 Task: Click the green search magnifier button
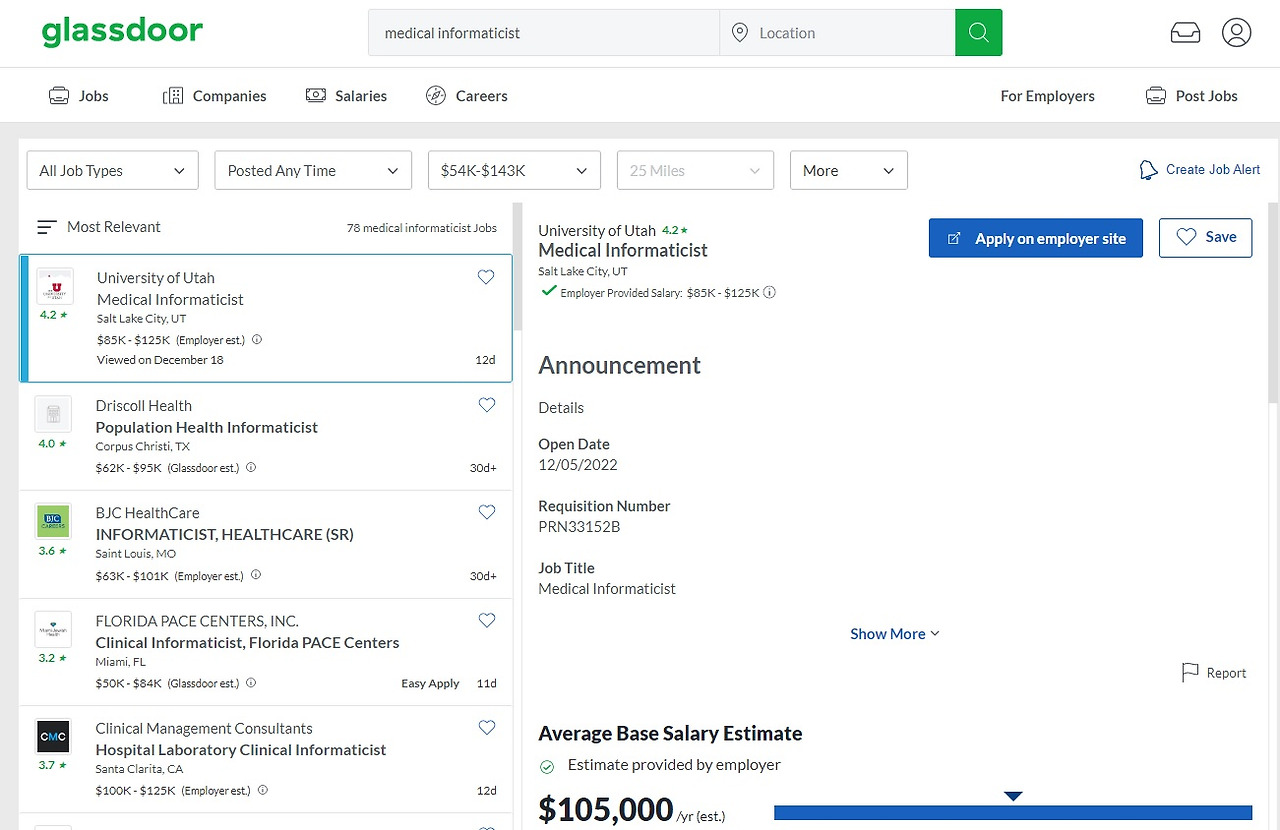point(978,33)
